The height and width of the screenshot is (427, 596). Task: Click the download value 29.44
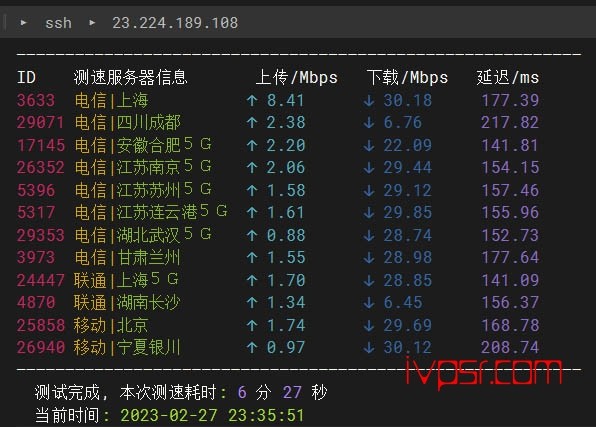(407, 167)
